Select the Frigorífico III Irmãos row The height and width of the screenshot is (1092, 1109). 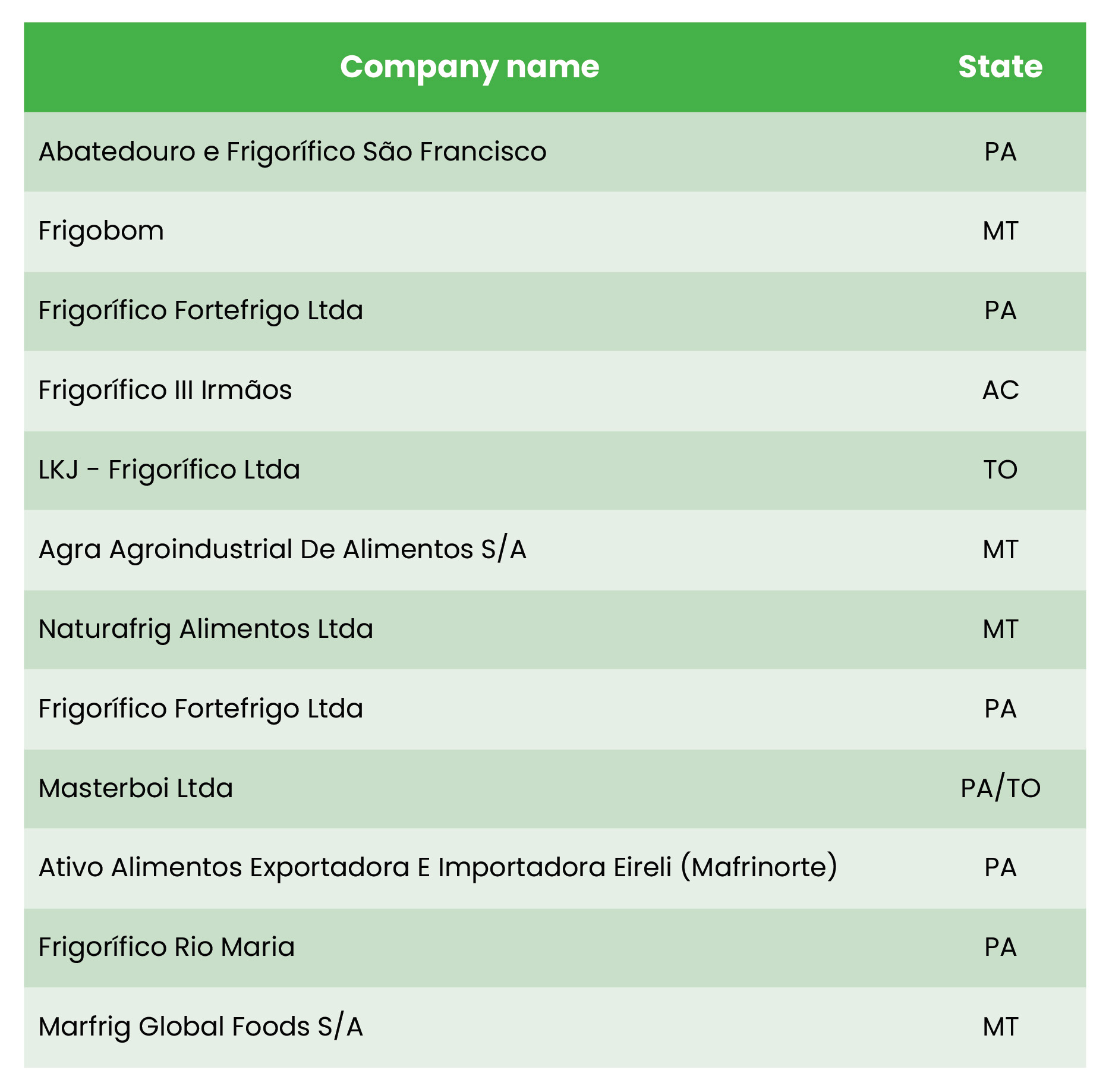pos(165,391)
